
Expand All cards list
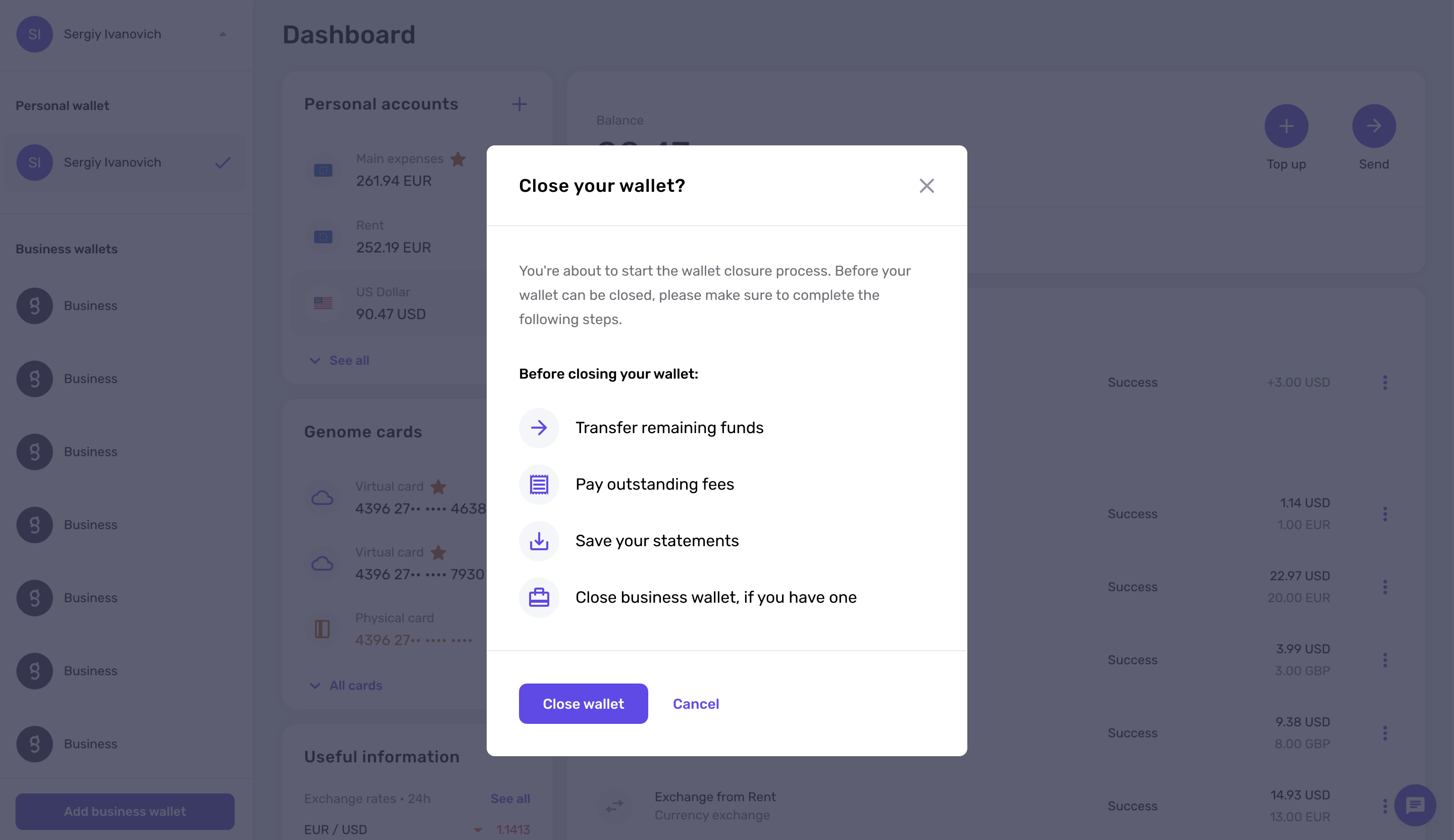[x=346, y=686]
